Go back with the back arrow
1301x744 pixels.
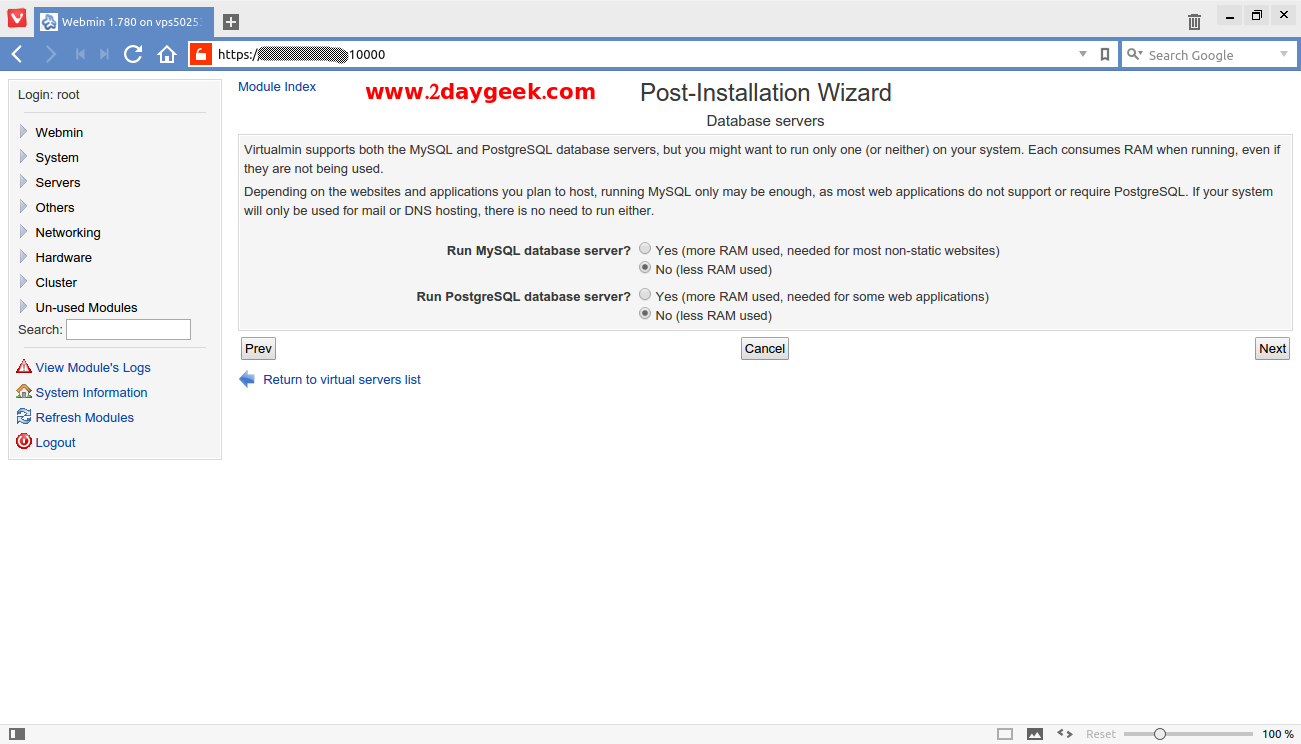point(18,54)
